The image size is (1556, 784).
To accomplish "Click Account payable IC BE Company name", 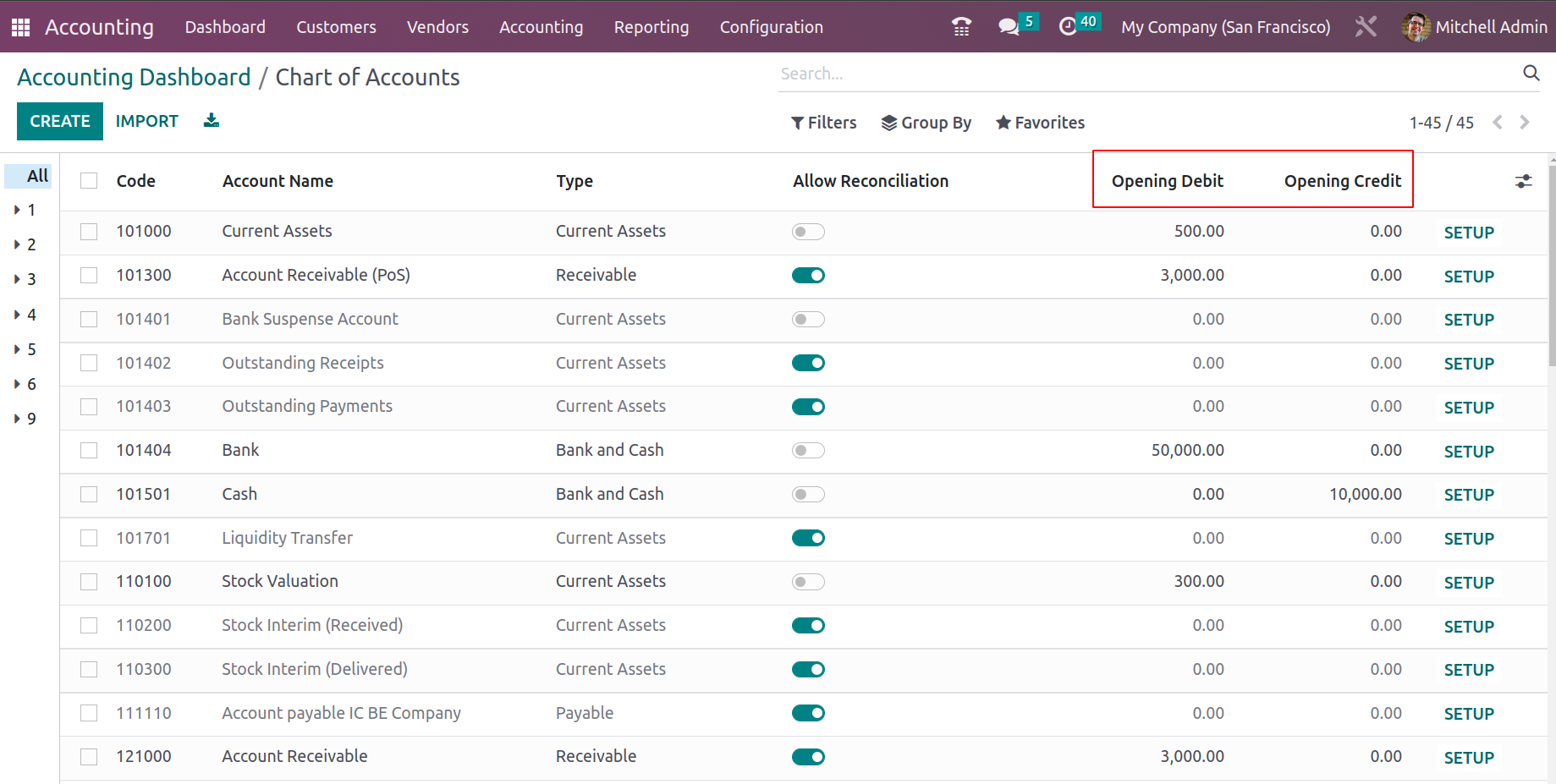I will click(341, 713).
